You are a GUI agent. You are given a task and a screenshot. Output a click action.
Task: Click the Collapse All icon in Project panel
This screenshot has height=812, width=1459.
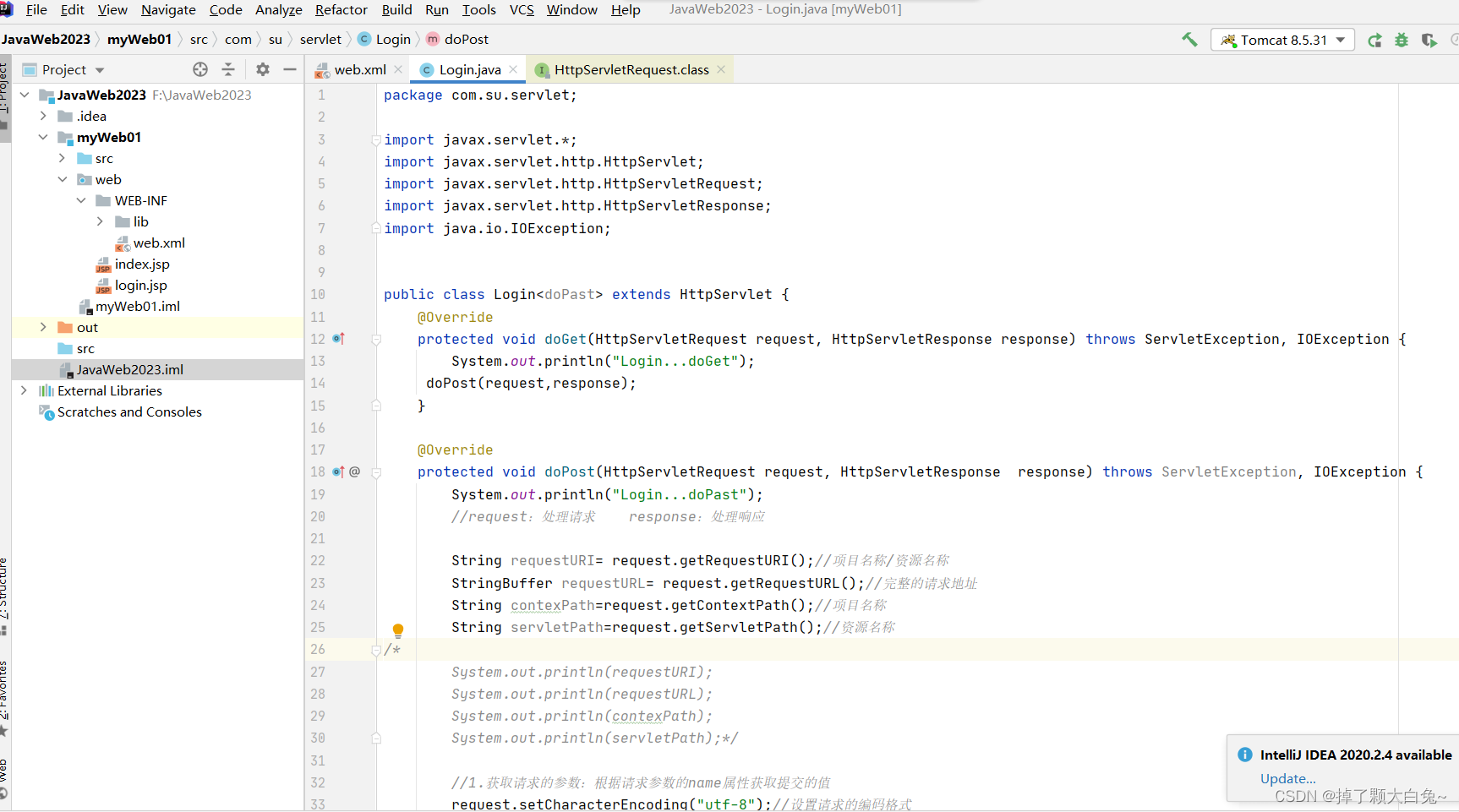[228, 69]
